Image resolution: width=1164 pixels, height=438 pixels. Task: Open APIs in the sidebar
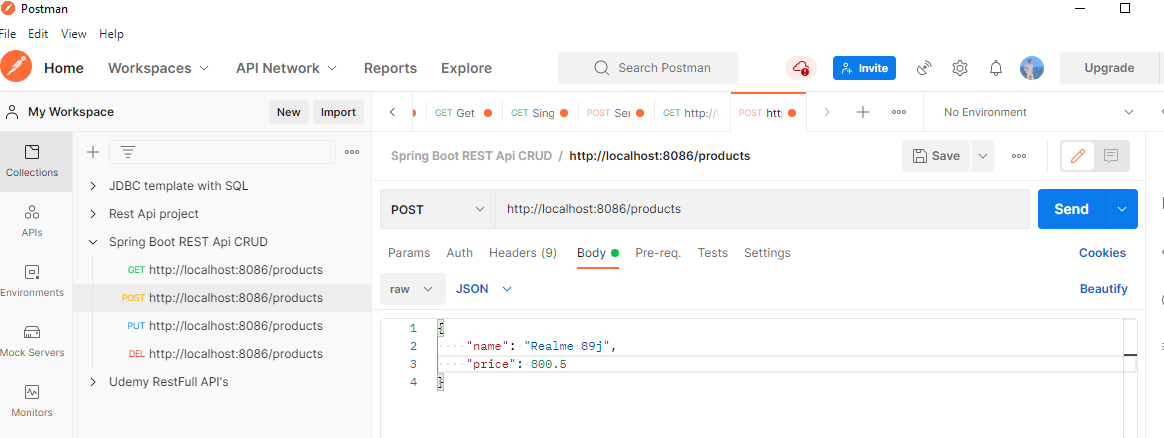point(32,221)
